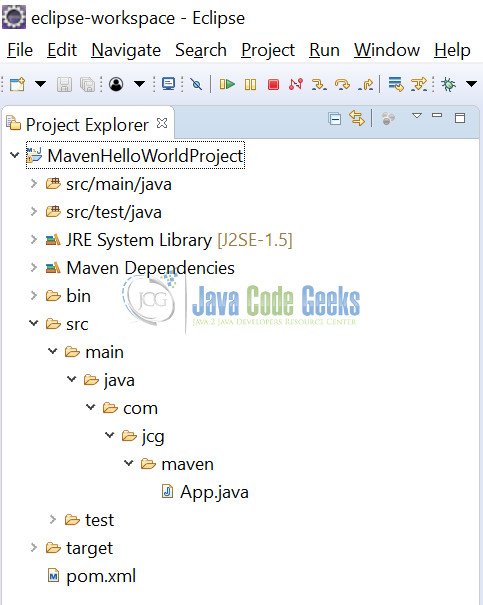The height and width of the screenshot is (605, 483).
Task: Open the Search menu
Action: coord(201,50)
